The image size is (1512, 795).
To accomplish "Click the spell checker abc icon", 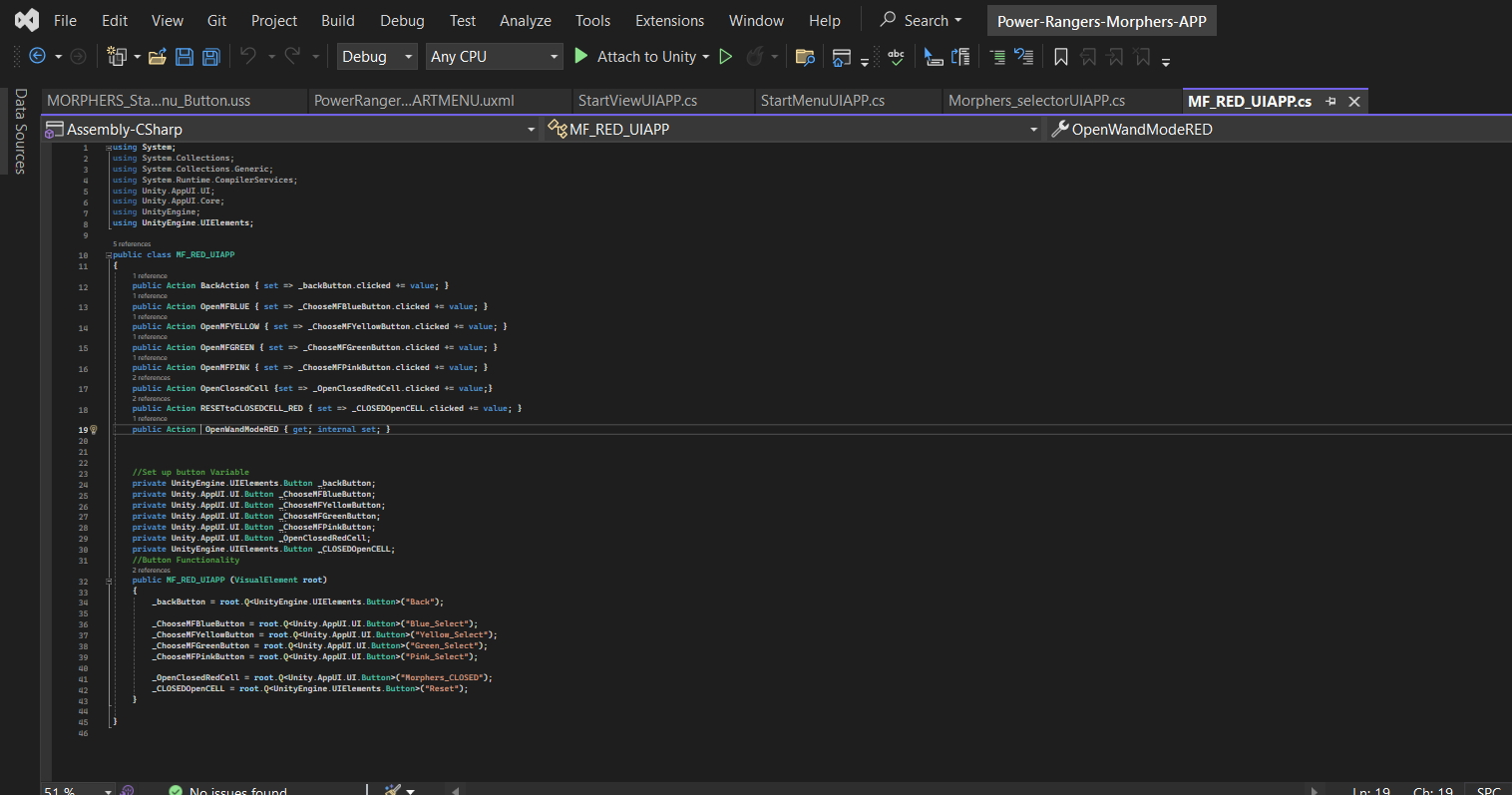I will [x=896, y=57].
